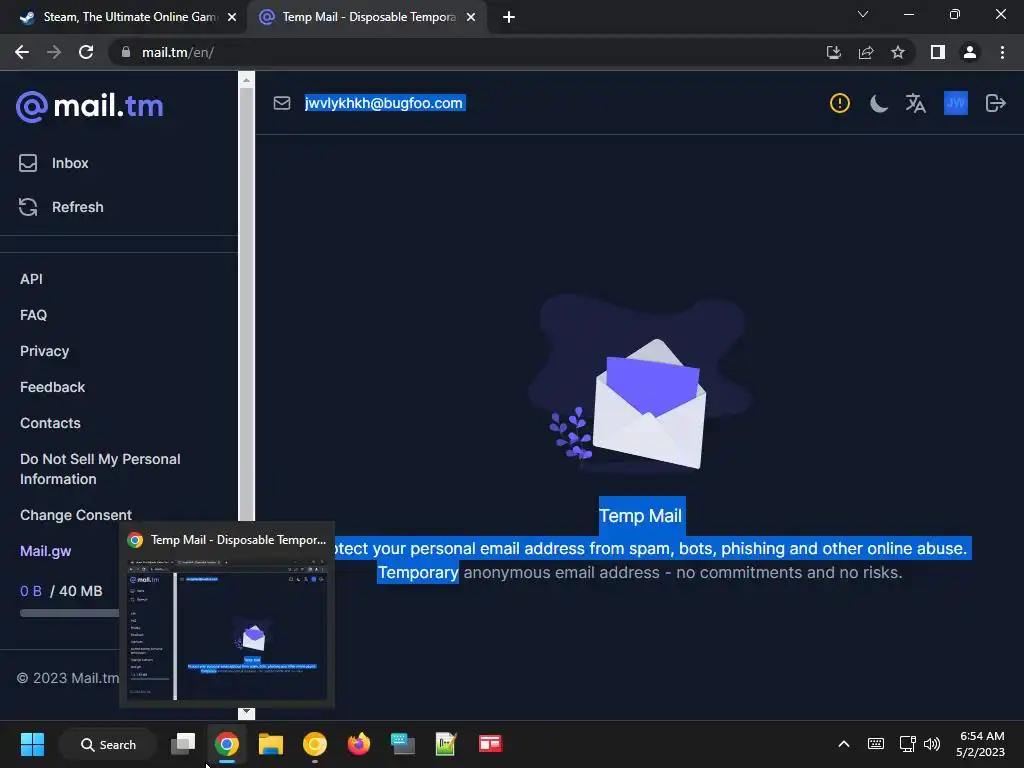Screen dimensions: 1024x768
Task: Open the FAQ link
Action: (x=33, y=315)
